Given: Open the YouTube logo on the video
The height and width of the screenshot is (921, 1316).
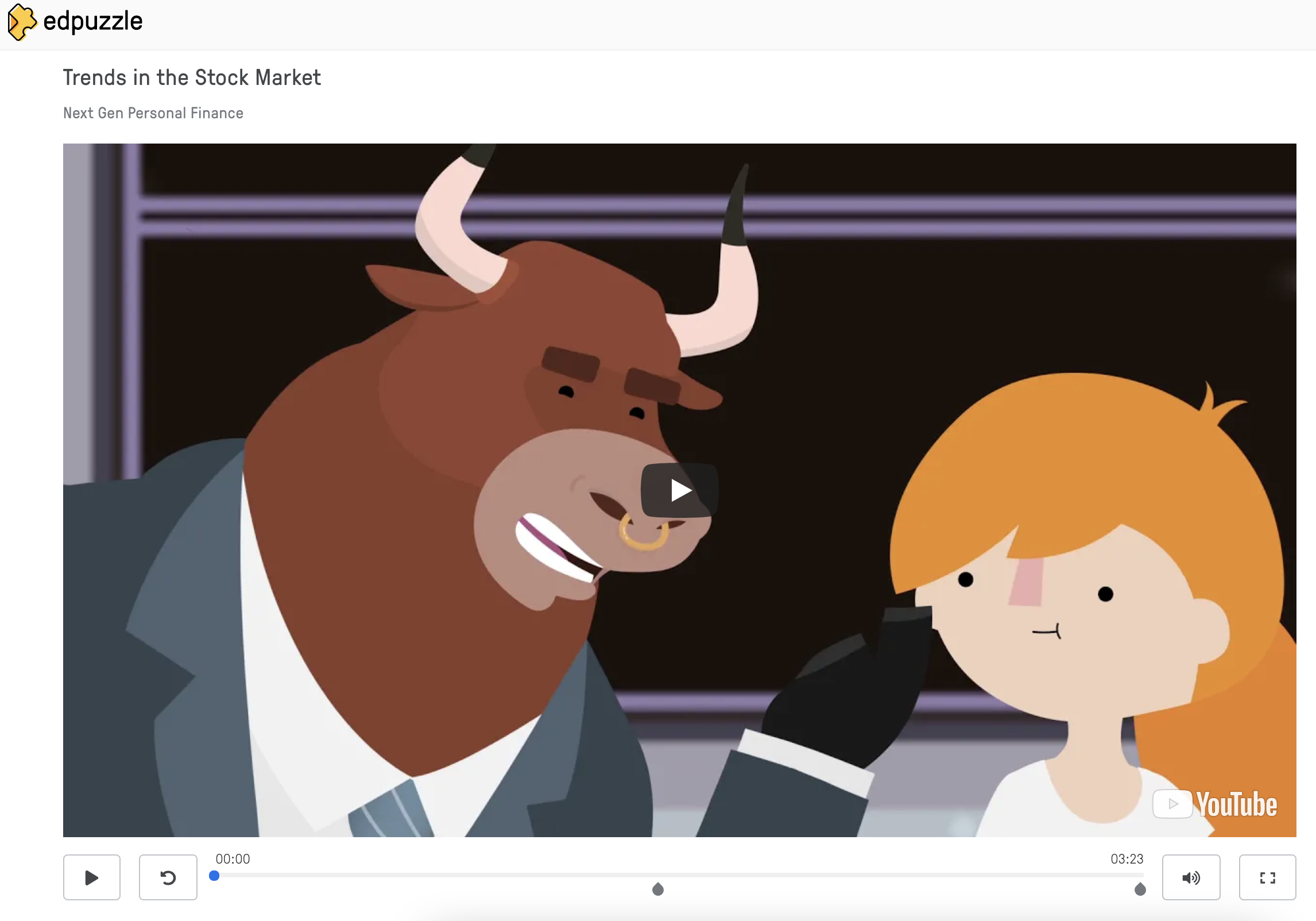Looking at the screenshot, I should point(1215,804).
